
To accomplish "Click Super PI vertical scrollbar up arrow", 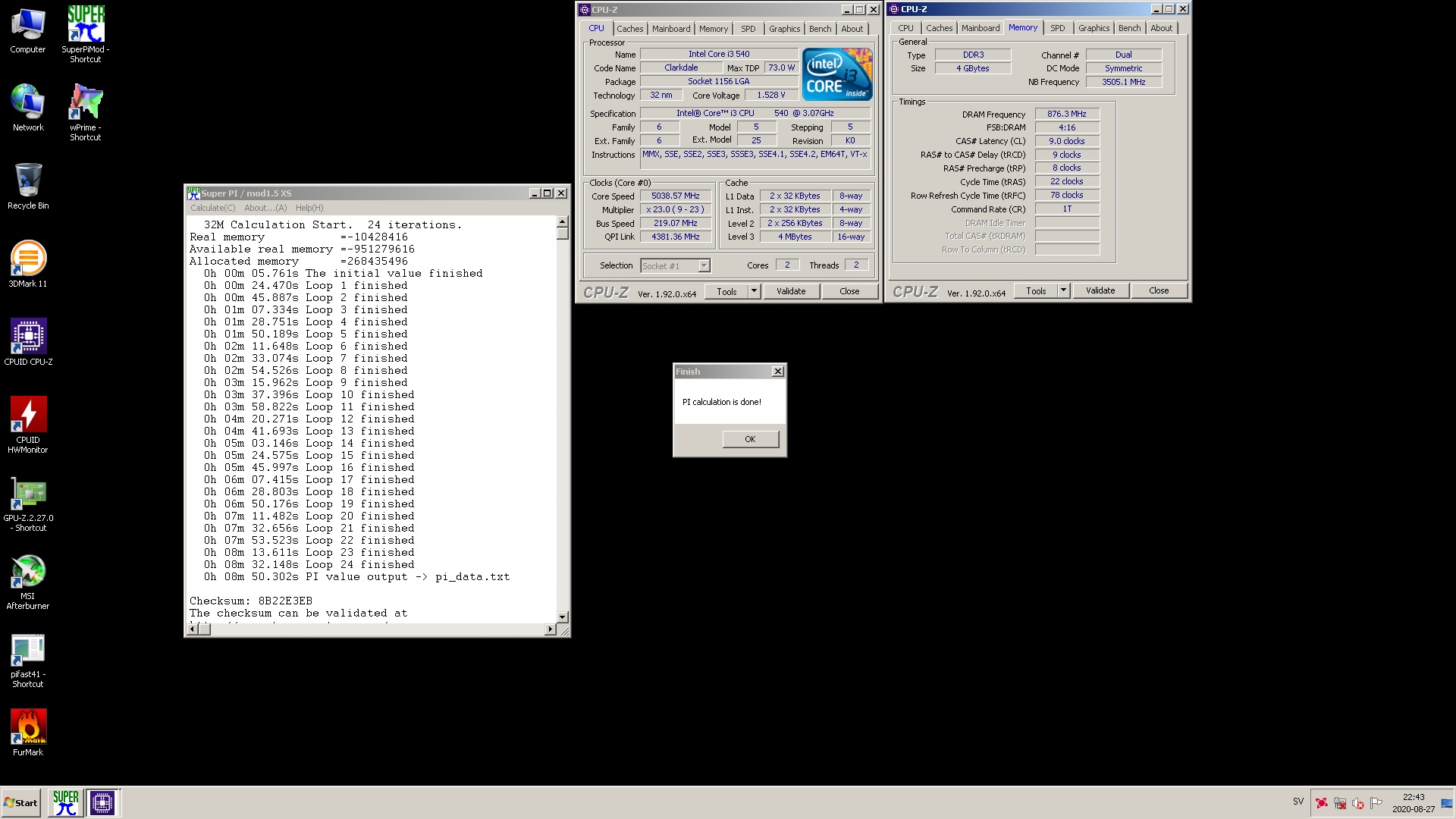I will click(562, 222).
